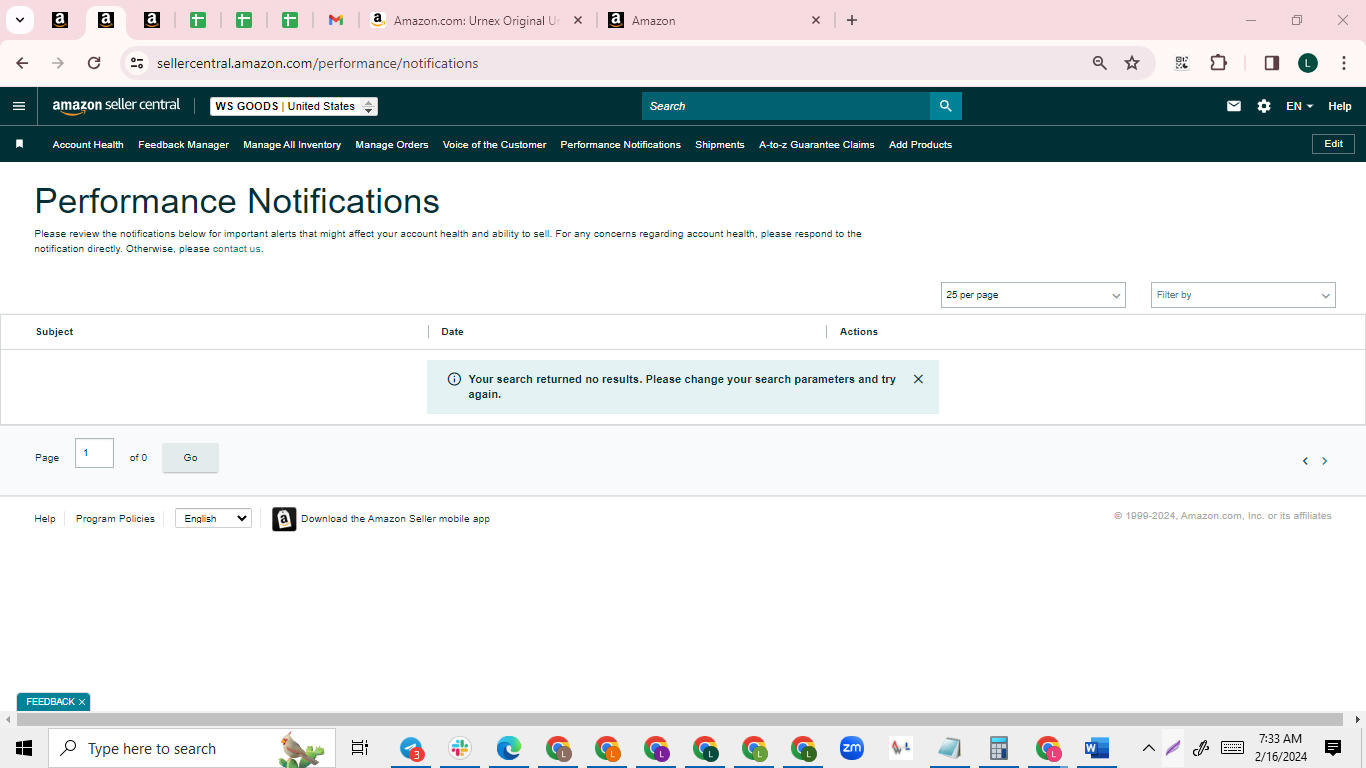Open Microsoft Word from taskbar
The height and width of the screenshot is (768, 1366).
[1097, 748]
